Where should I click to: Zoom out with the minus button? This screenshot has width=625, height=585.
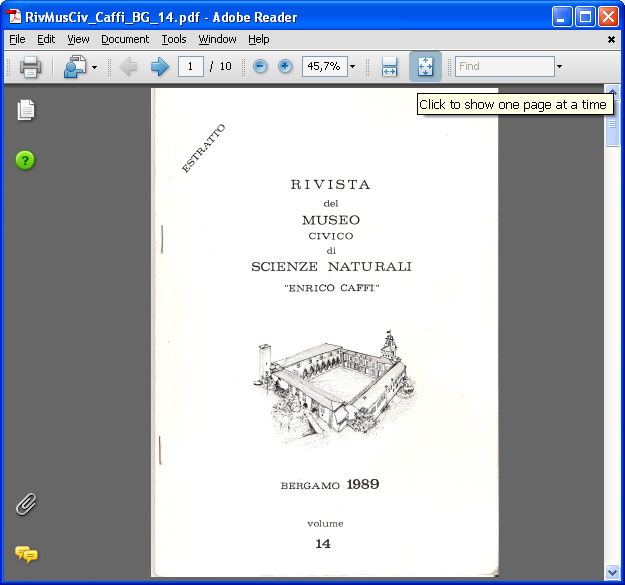click(x=260, y=66)
